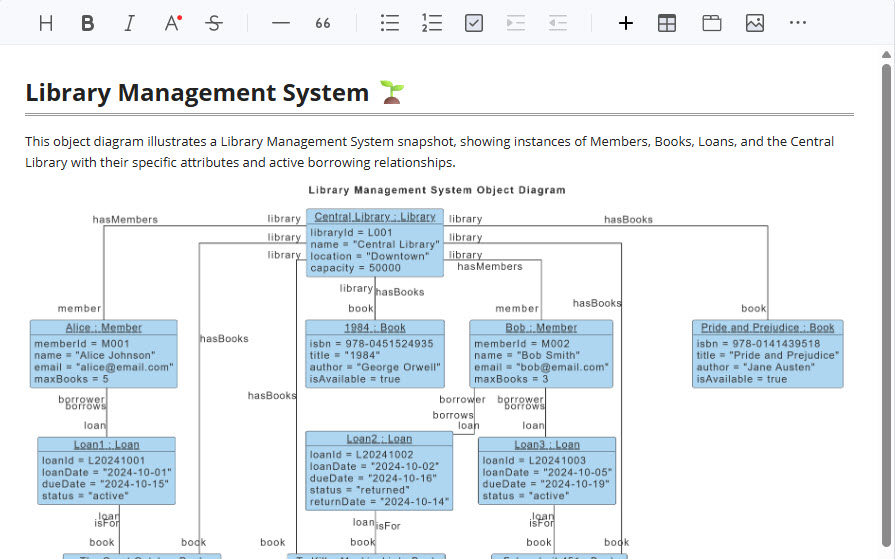Apply heading format with H icon
The width and height of the screenshot is (895, 559).
pos(46,23)
